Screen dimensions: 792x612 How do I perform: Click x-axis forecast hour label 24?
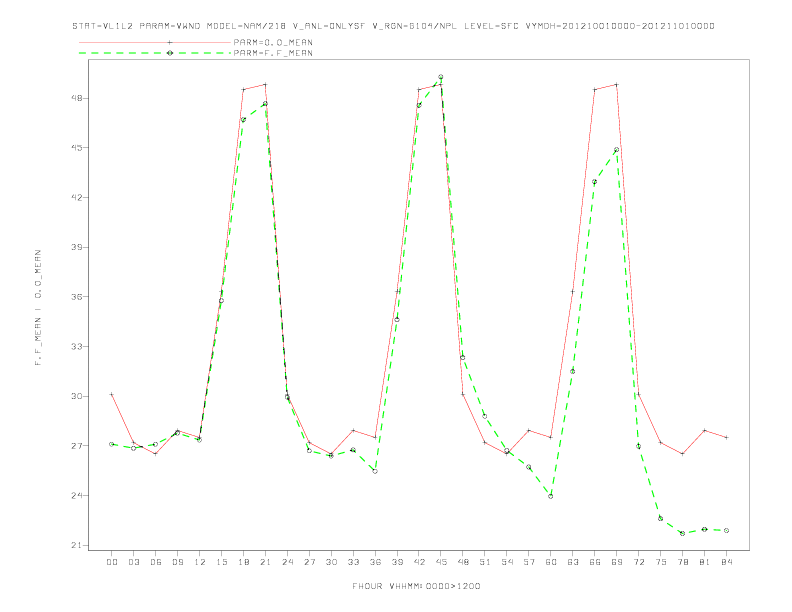tap(287, 562)
